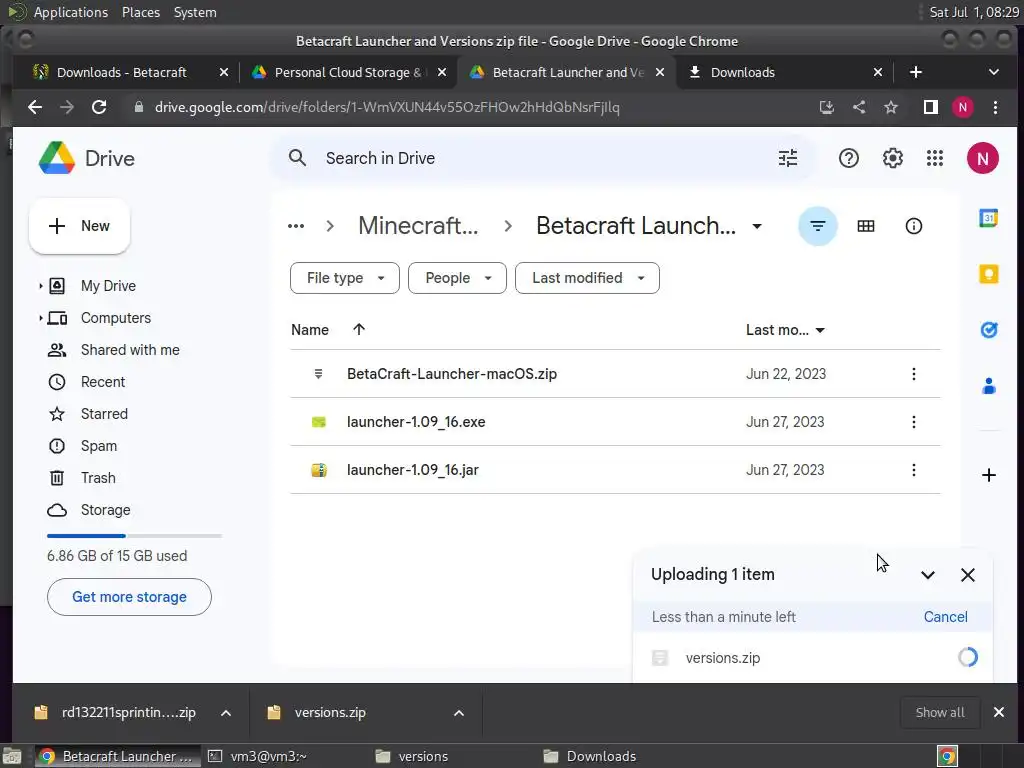Viewport: 1024px width, 768px height.
Task: Open the Last modified column sort dropdown
Action: tap(820, 330)
